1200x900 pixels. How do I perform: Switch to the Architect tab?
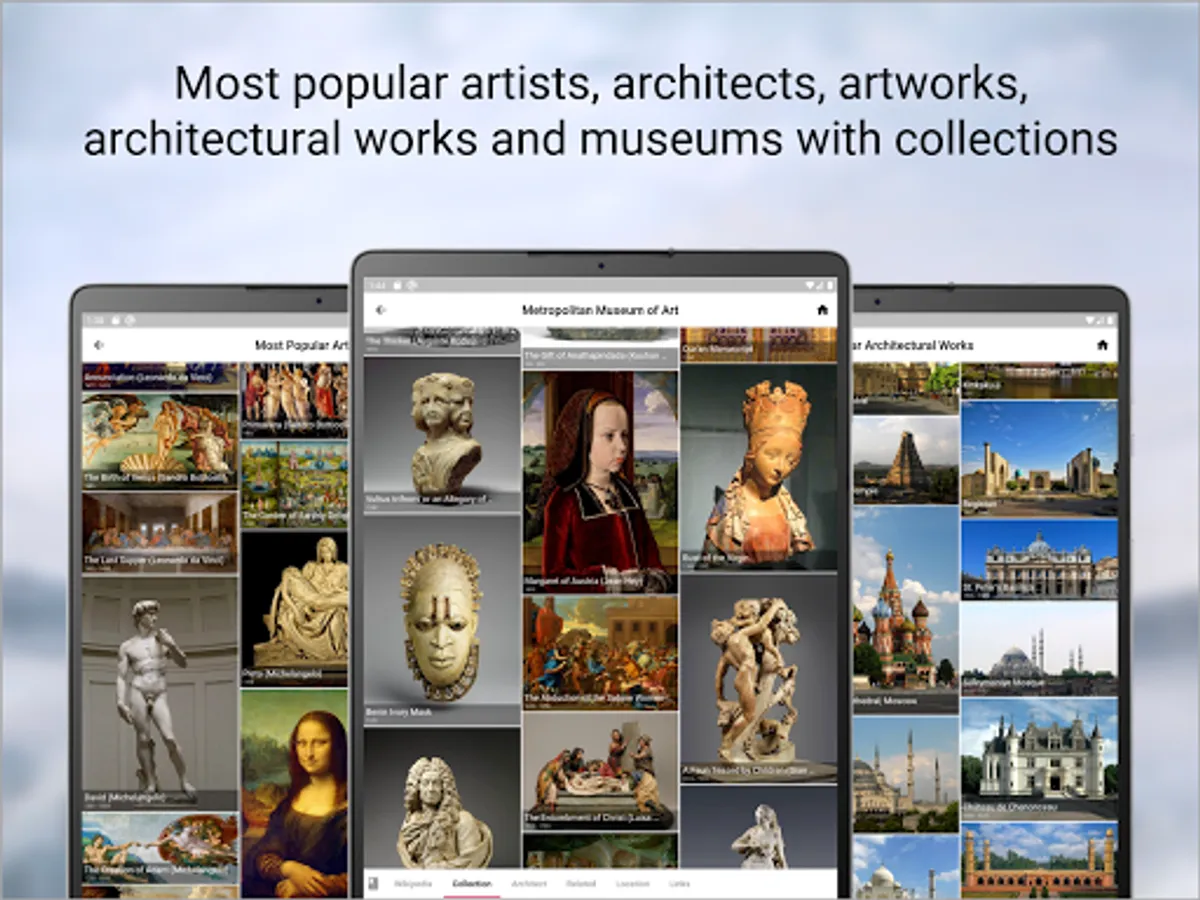click(529, 884)
